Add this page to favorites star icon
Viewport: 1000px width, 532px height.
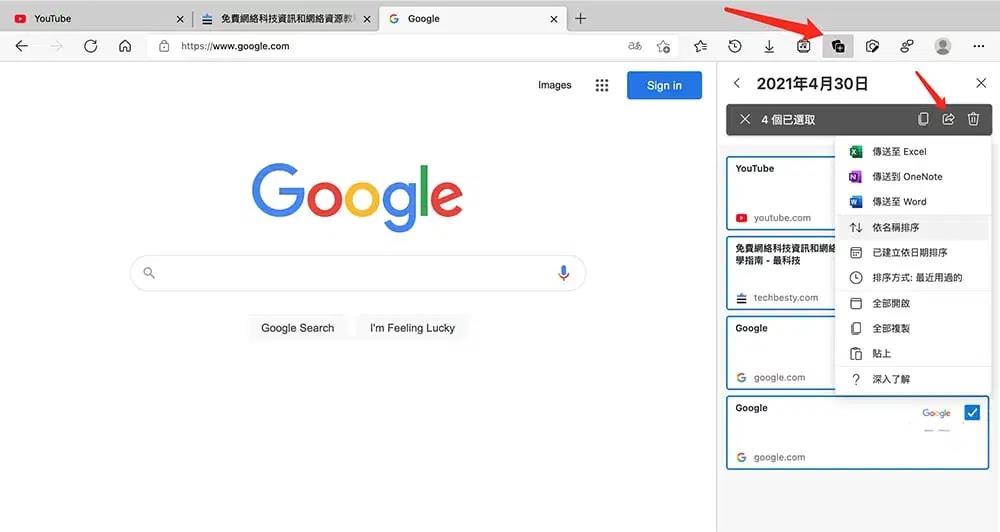pyautogui.click(x=663, y=46)
